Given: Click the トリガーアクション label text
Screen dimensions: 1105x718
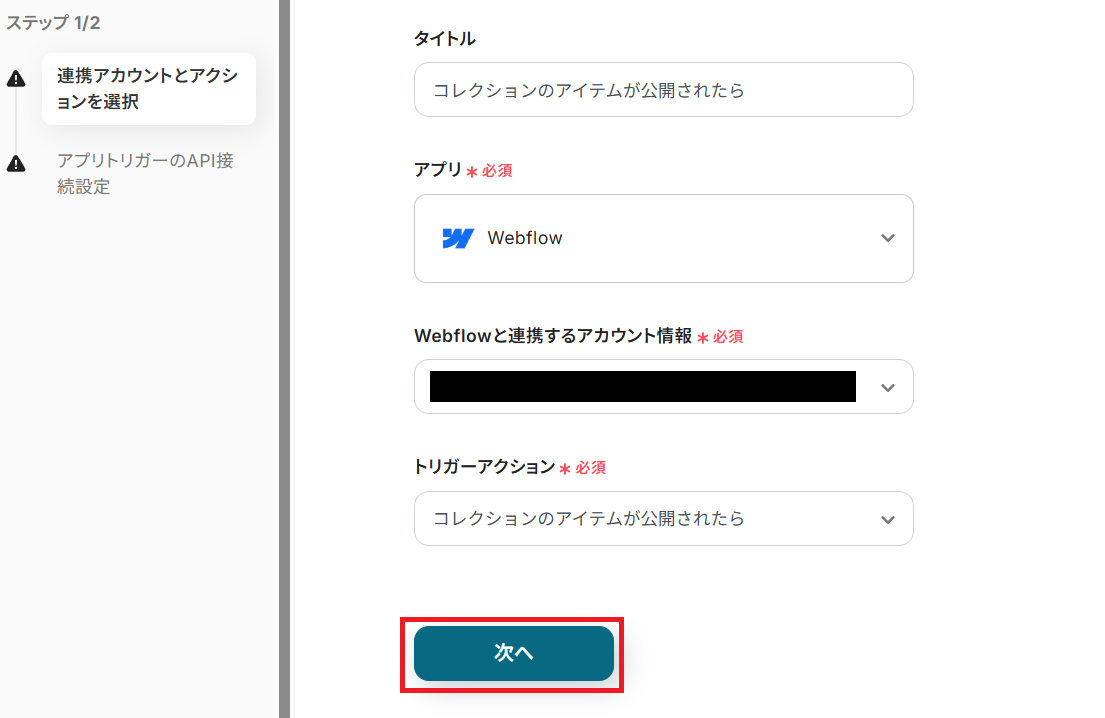Looking at the screenshot, I should click(484, 466).
